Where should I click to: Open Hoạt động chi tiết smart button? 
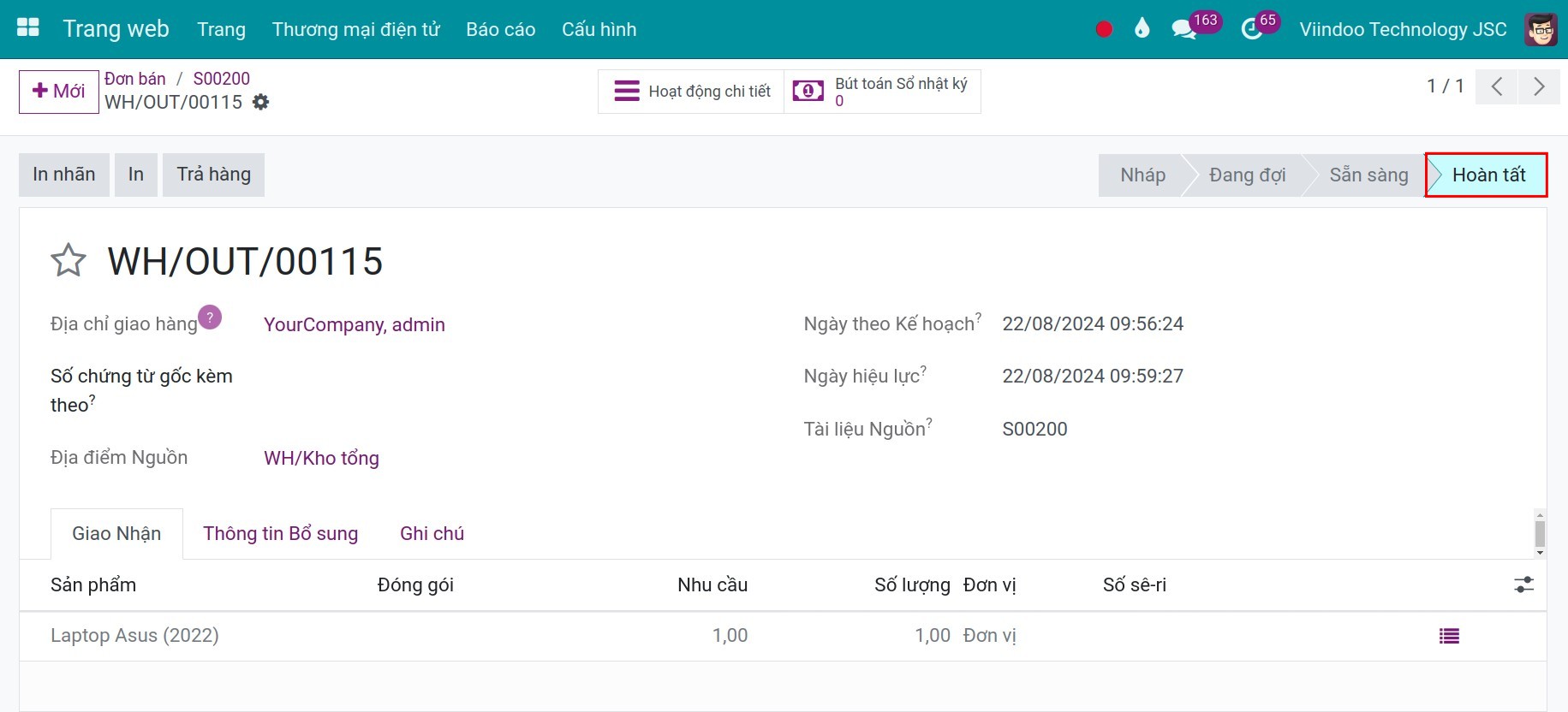point(691,92)
